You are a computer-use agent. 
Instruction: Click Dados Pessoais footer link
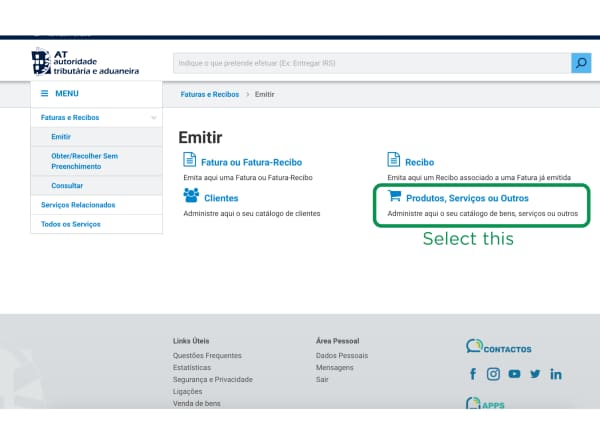pyautogui.click(x=342, y=356)
